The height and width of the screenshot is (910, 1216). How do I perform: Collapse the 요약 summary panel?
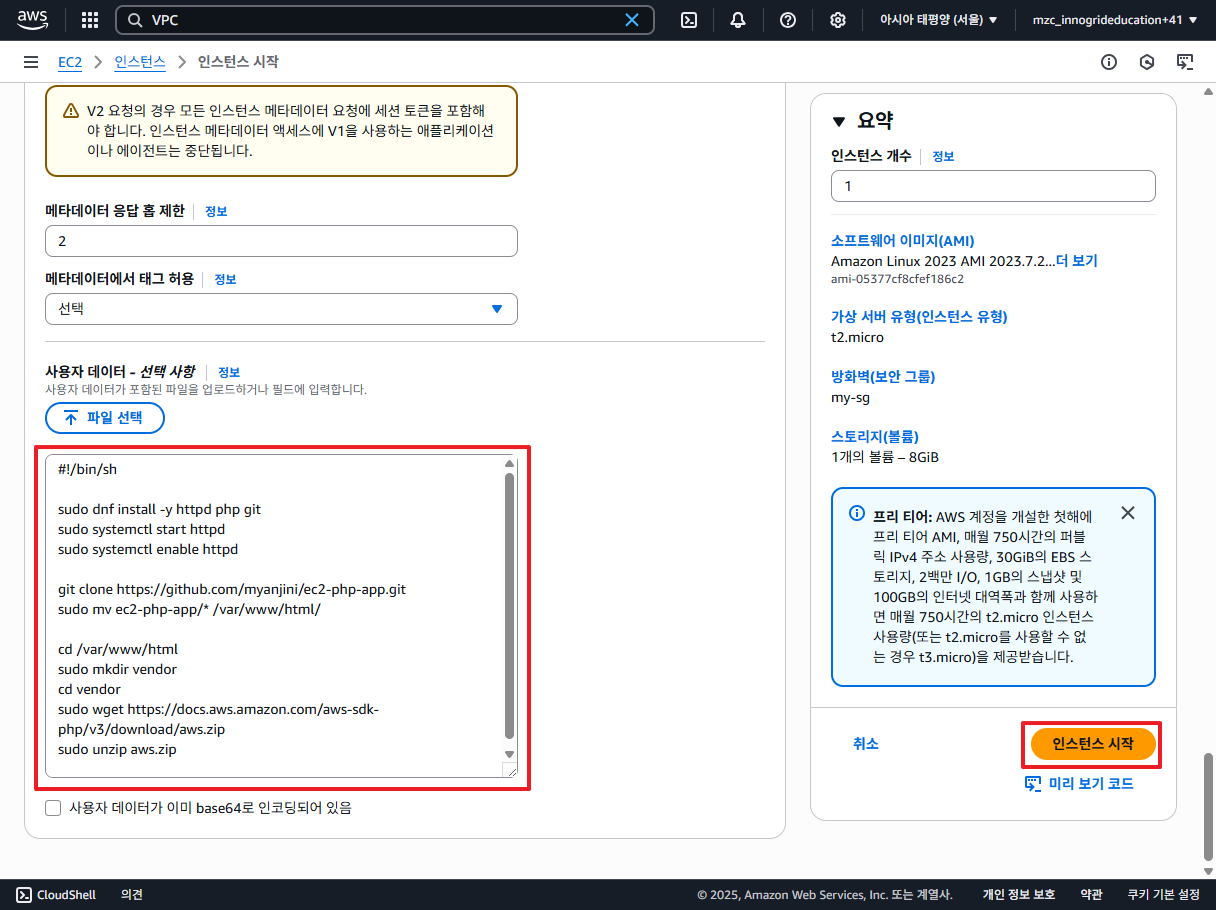pyautogui.click(x=839, y=122)
